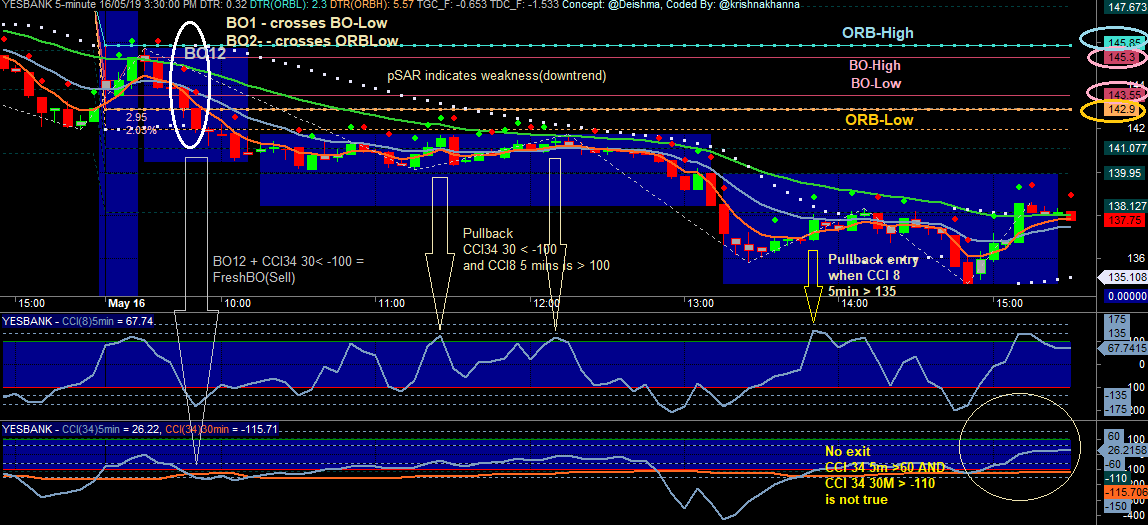Viewport: 1148px width, 525px height.
Task: Select the pSAR indicates weakness annotation
Action: [497, 75]
